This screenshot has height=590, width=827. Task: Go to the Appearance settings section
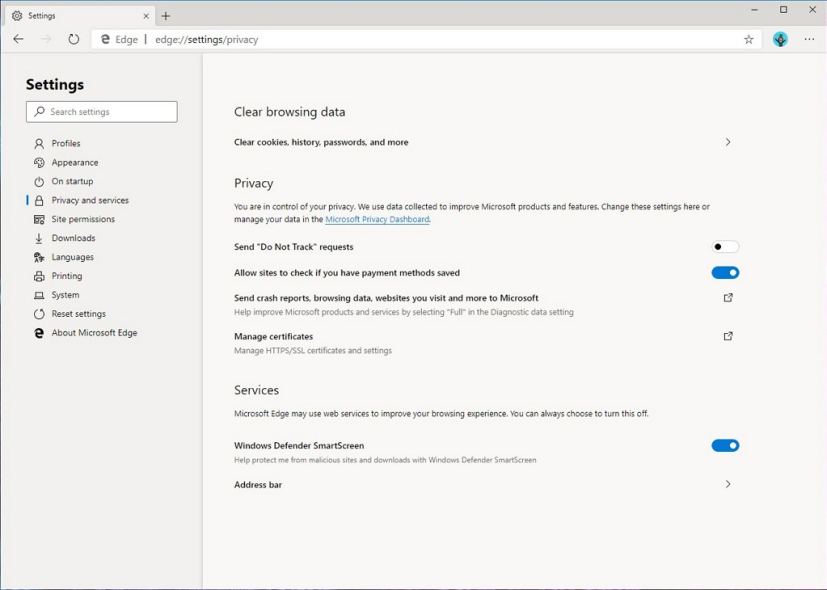click(x=75, y=162)
